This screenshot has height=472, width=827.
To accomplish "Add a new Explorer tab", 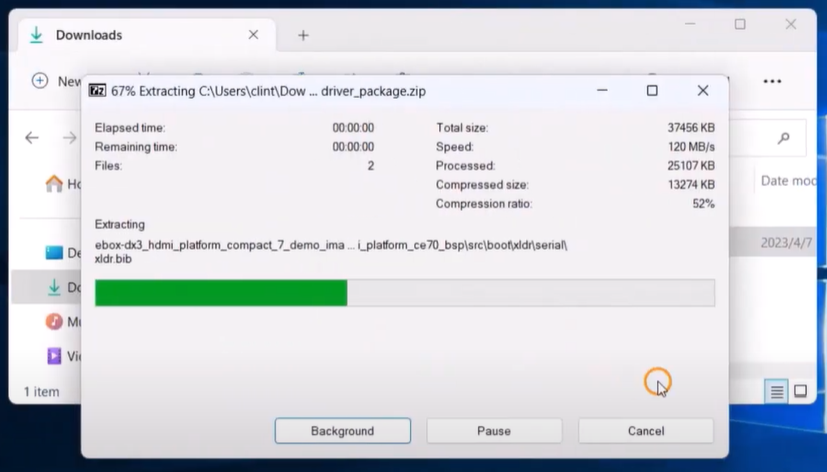I will click(x=303, y=35).
